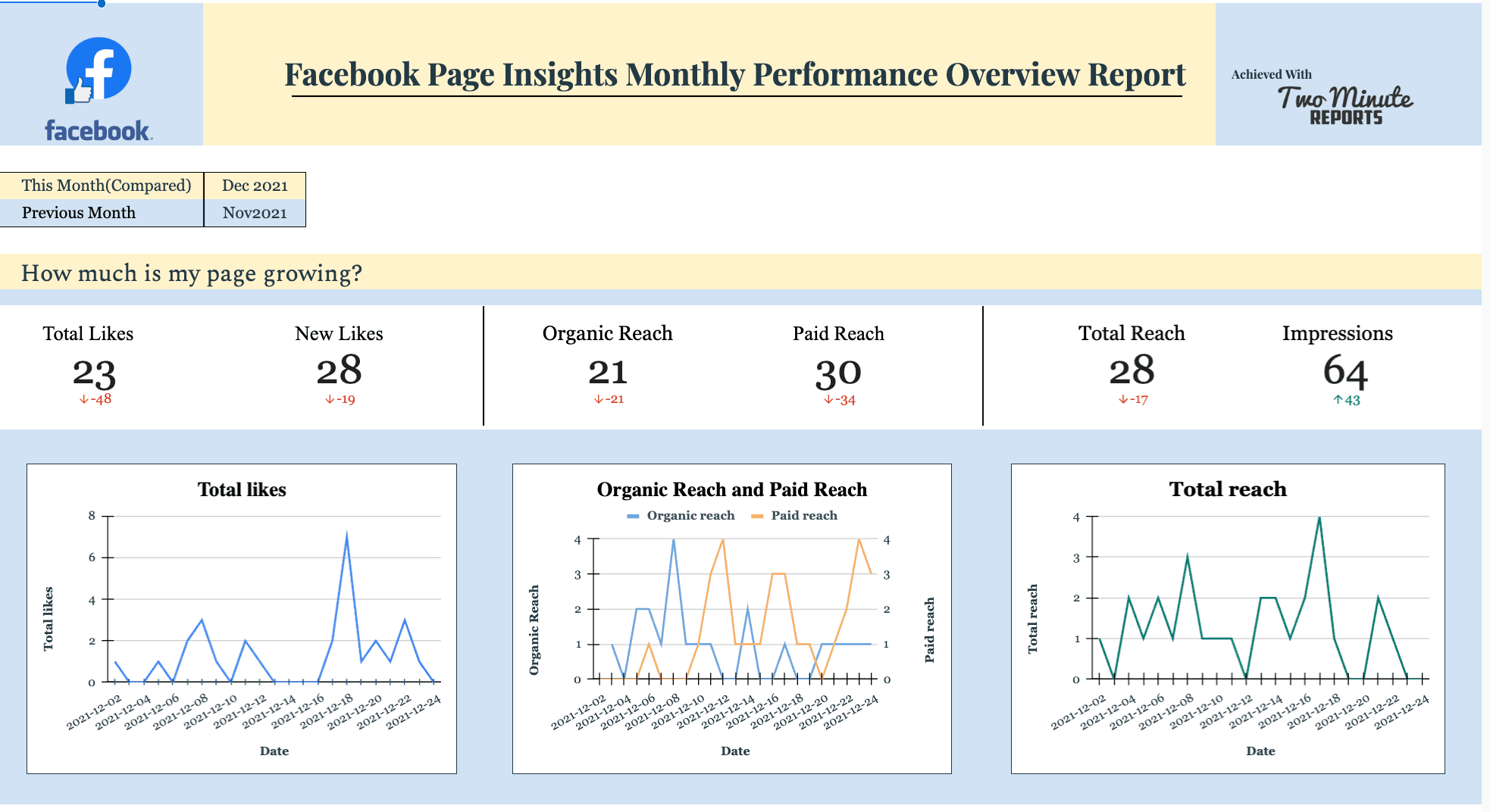The width and height of the screenshot is (1490, 812).
Task: Open the Dec 2021 month selector
Action: [255, 186]
